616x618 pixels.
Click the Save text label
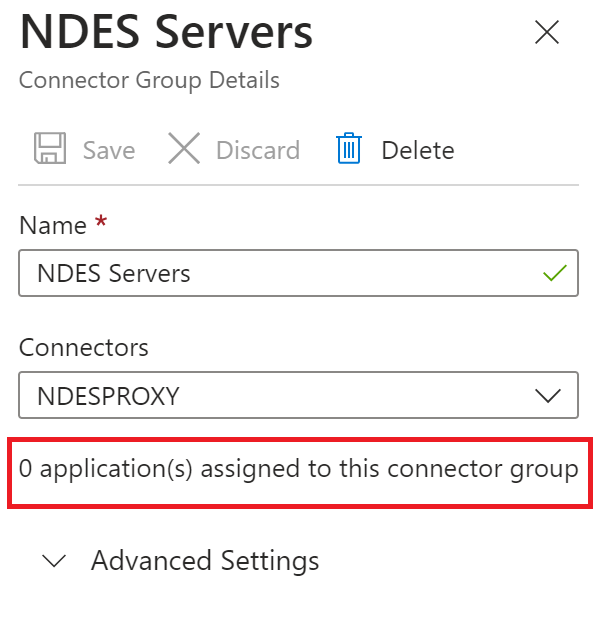(x=109, y=150)
